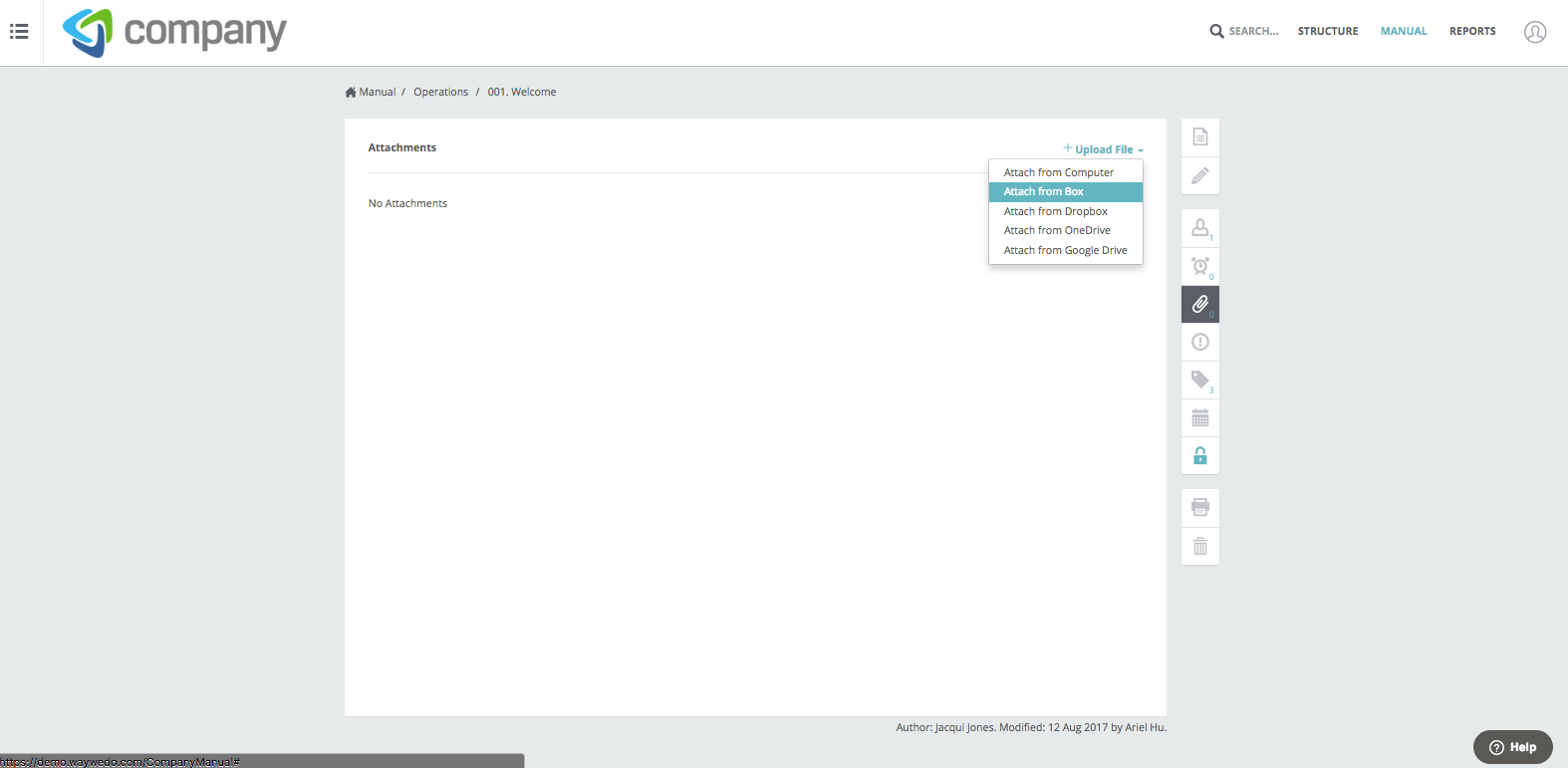1568x768 pixels.
Task: Open the tags icon
Action: click(1200, 380)
